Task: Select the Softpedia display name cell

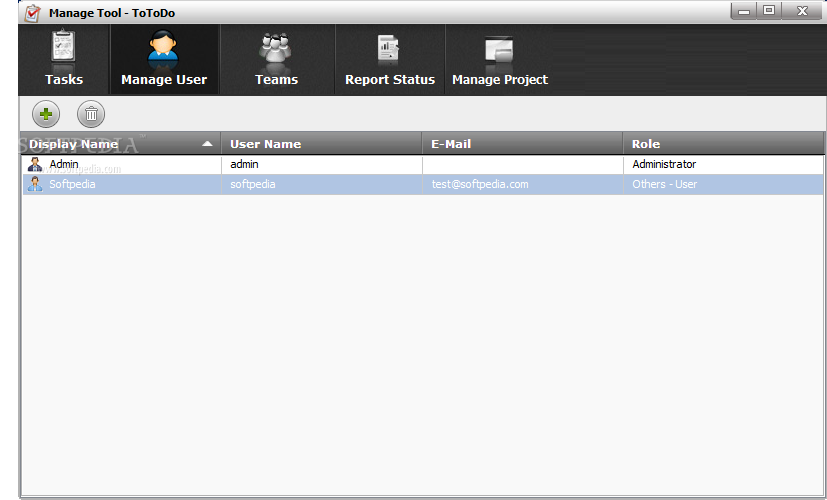Action: click(x=121, y=184)
